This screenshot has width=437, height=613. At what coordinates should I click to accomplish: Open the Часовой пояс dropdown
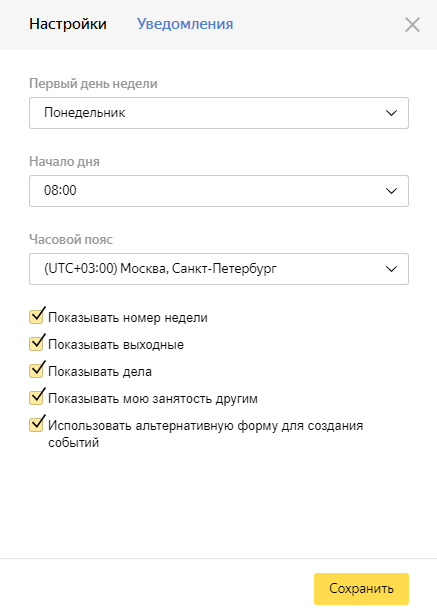pos(219,269)
